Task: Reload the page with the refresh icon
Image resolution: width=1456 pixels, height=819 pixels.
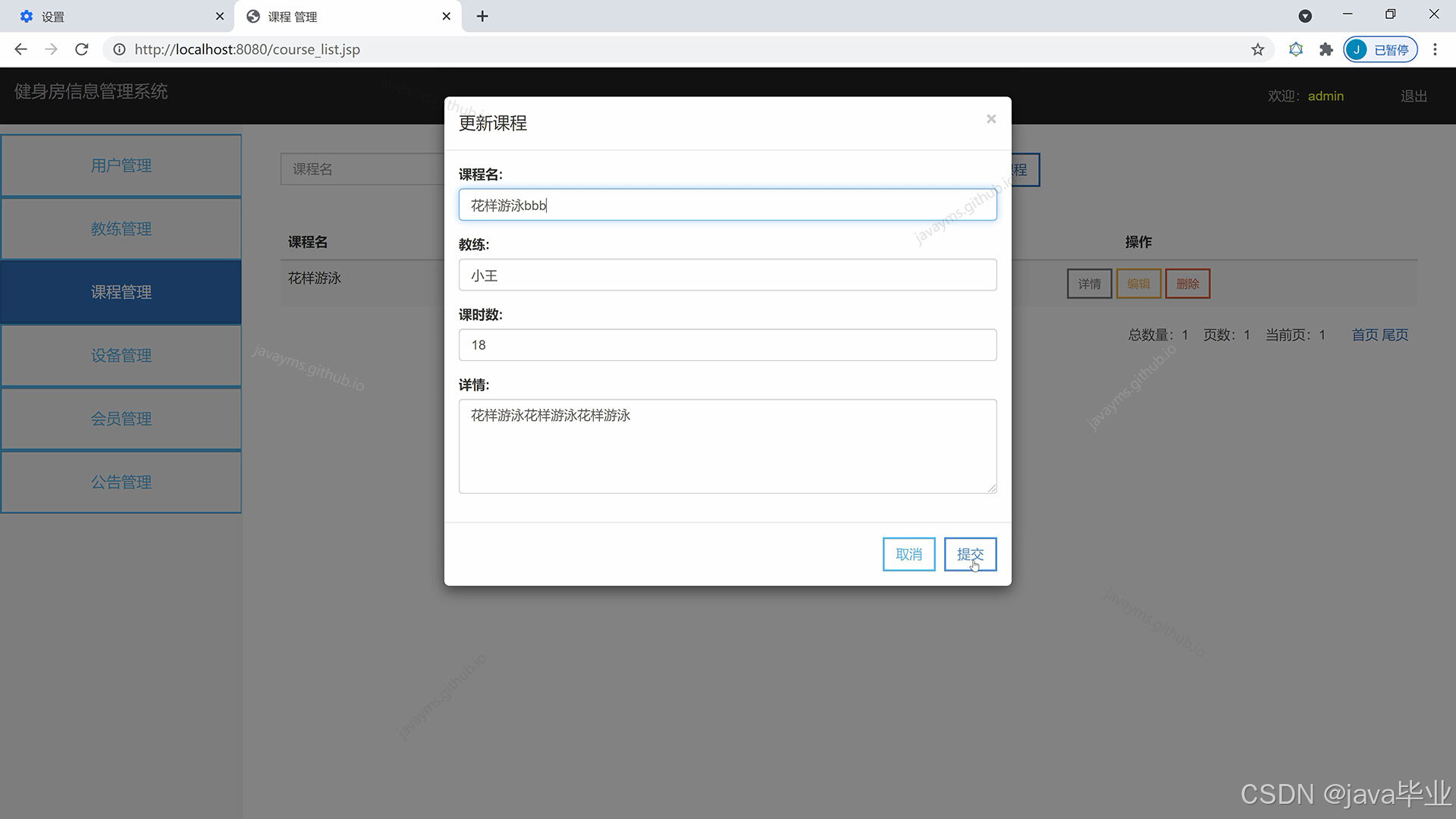Action: (x=82, y=49)
